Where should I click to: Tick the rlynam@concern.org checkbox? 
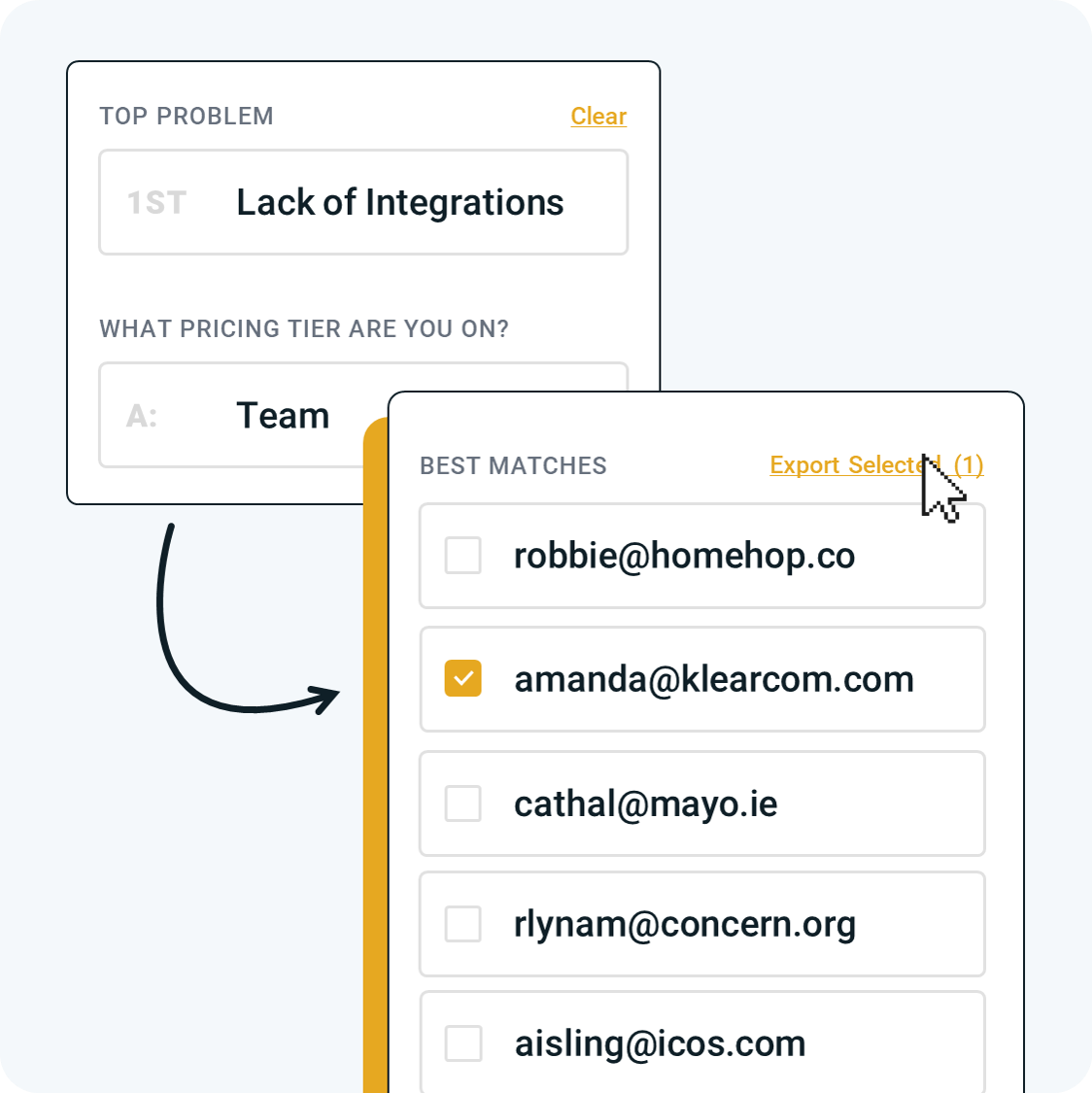pos(463,924)
